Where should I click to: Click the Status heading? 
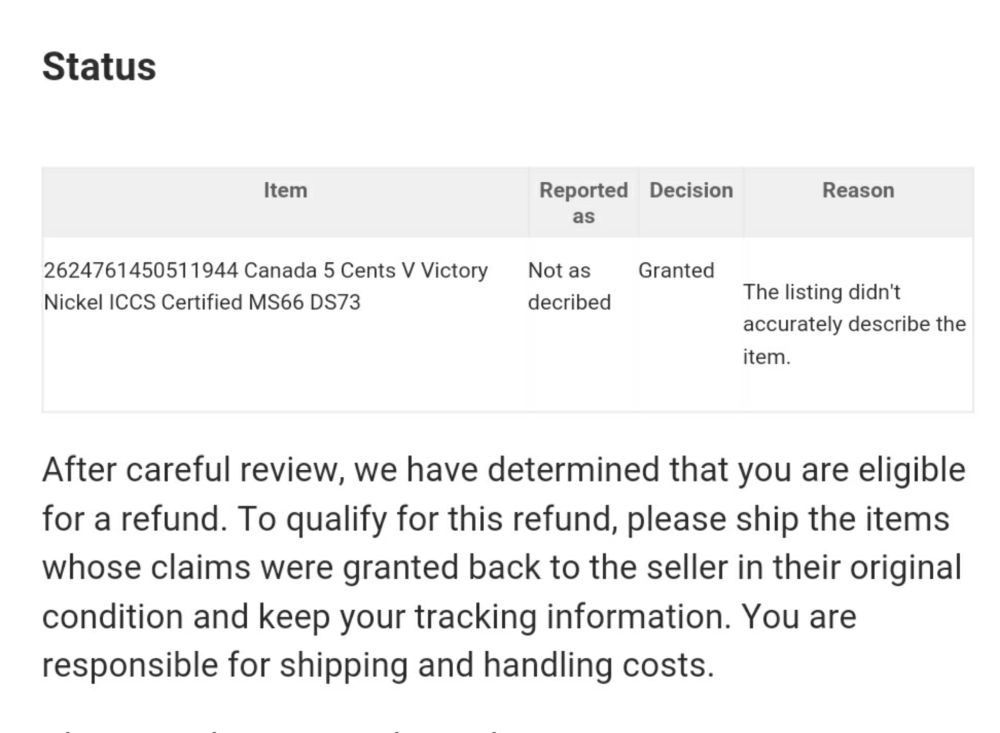pyautogui.click(x=99, y=66)
